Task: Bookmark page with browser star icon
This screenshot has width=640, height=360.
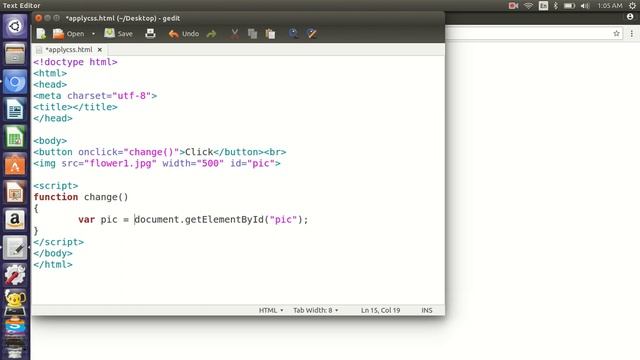Action: [616, 33]
